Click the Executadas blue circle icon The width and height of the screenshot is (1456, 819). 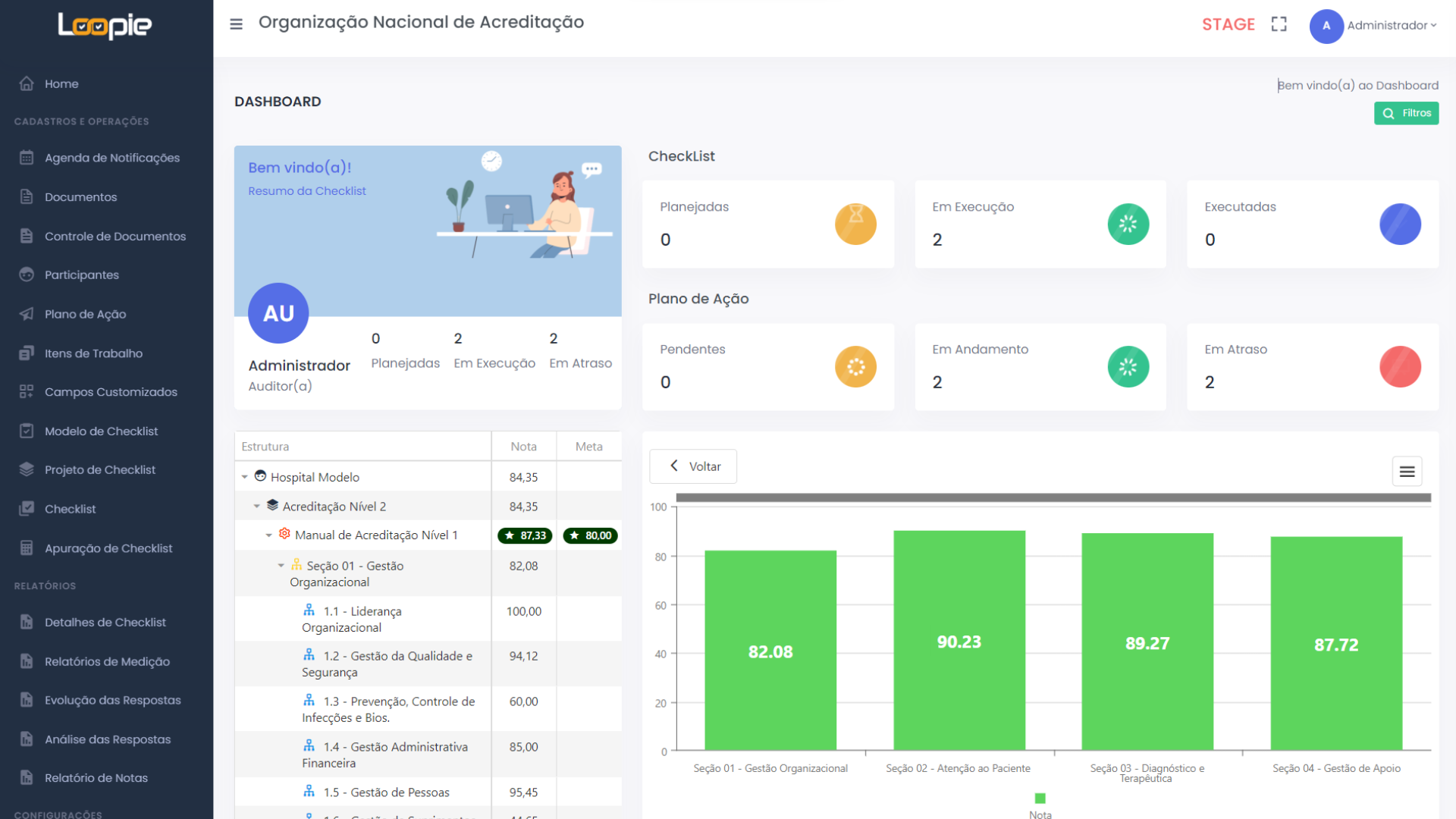click(1400, 224)
